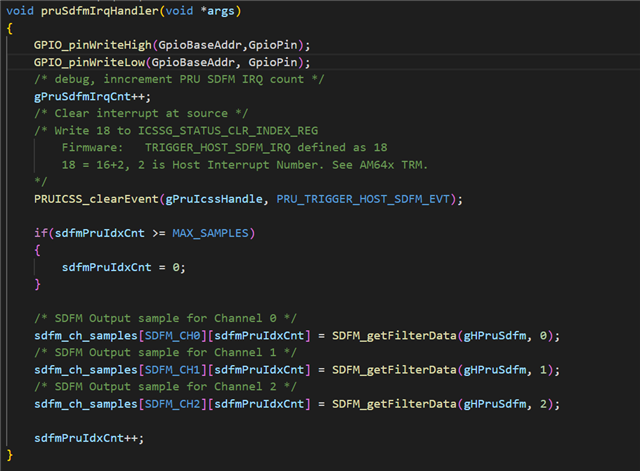640x471 pixels.
Task: Click SDFM_getFilterData call with argument 1
Action: click(x=446, y=370)
